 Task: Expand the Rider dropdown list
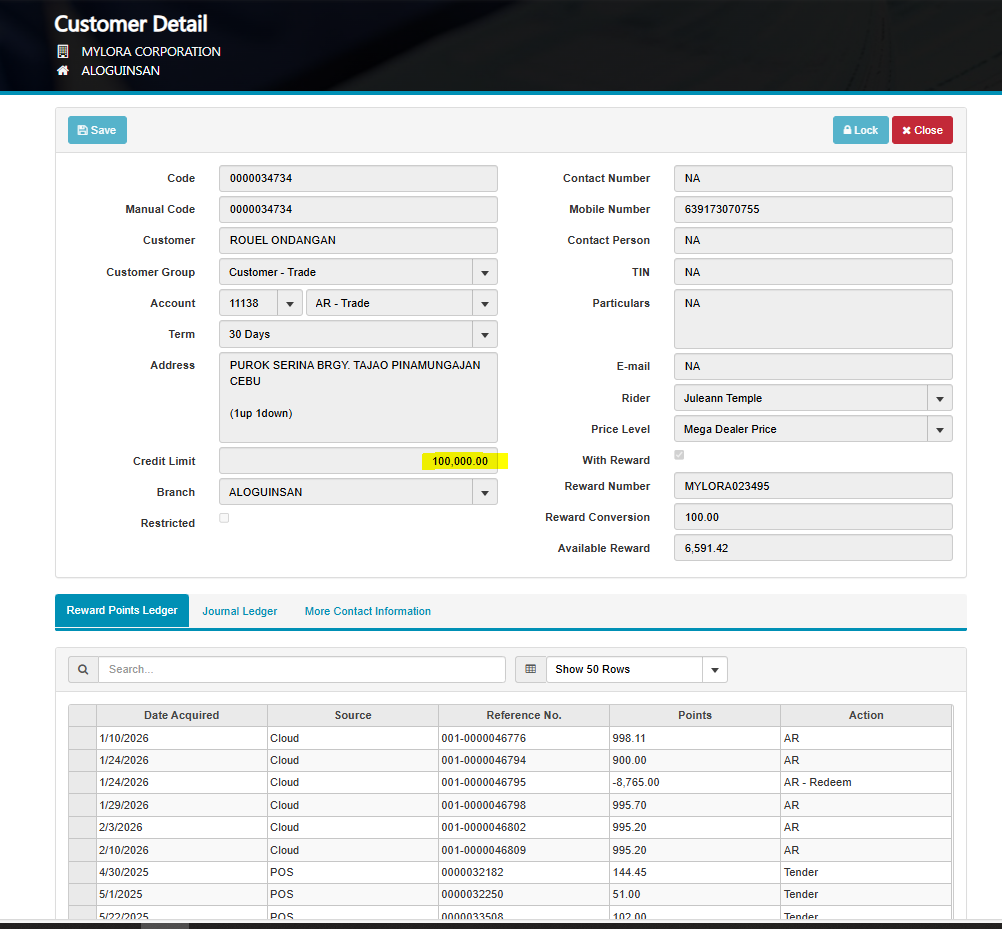pyautogui.click(x=939, y=398)
